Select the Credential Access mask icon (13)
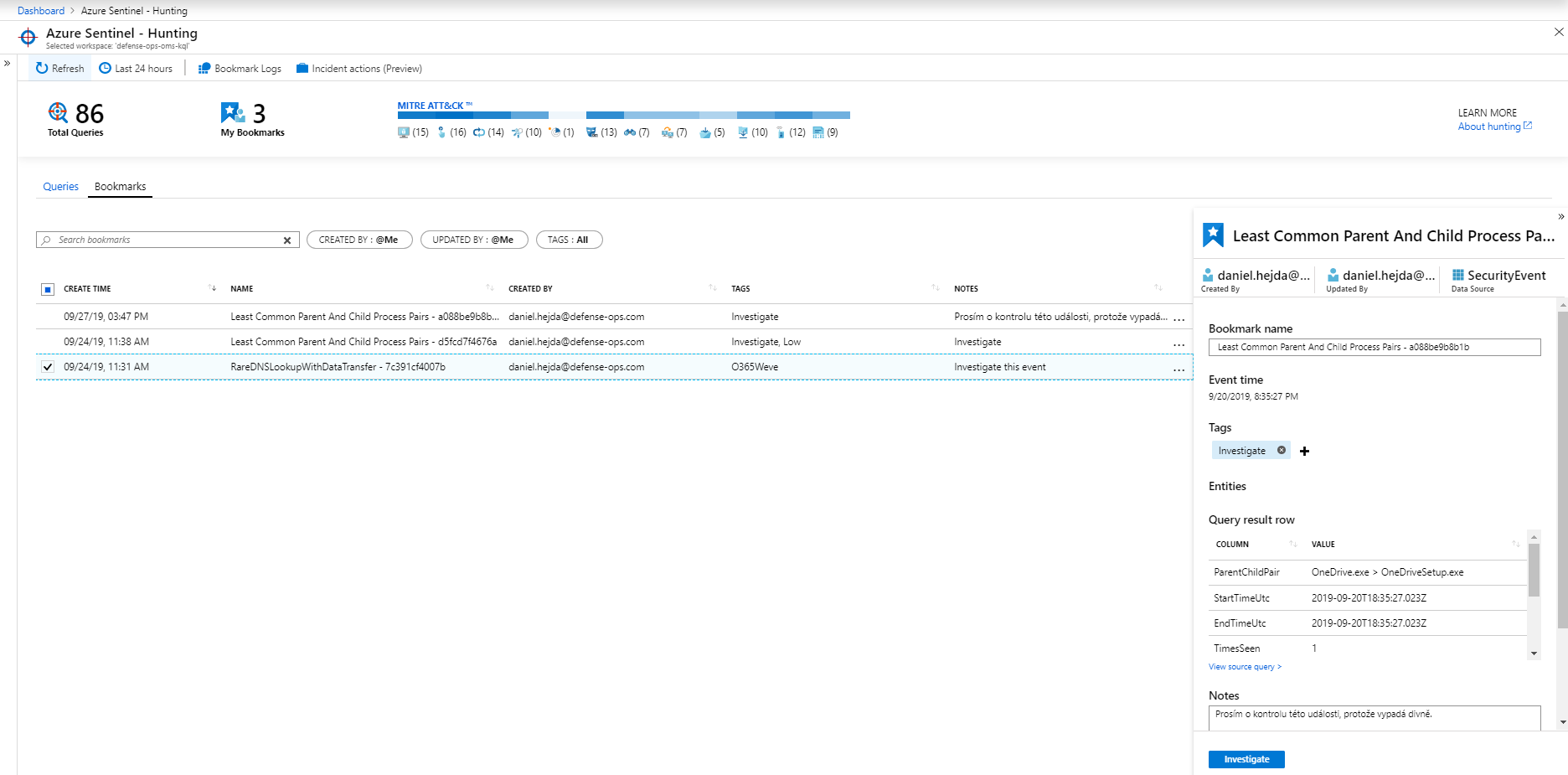The image size is (1568, 775). coord(592,132)
